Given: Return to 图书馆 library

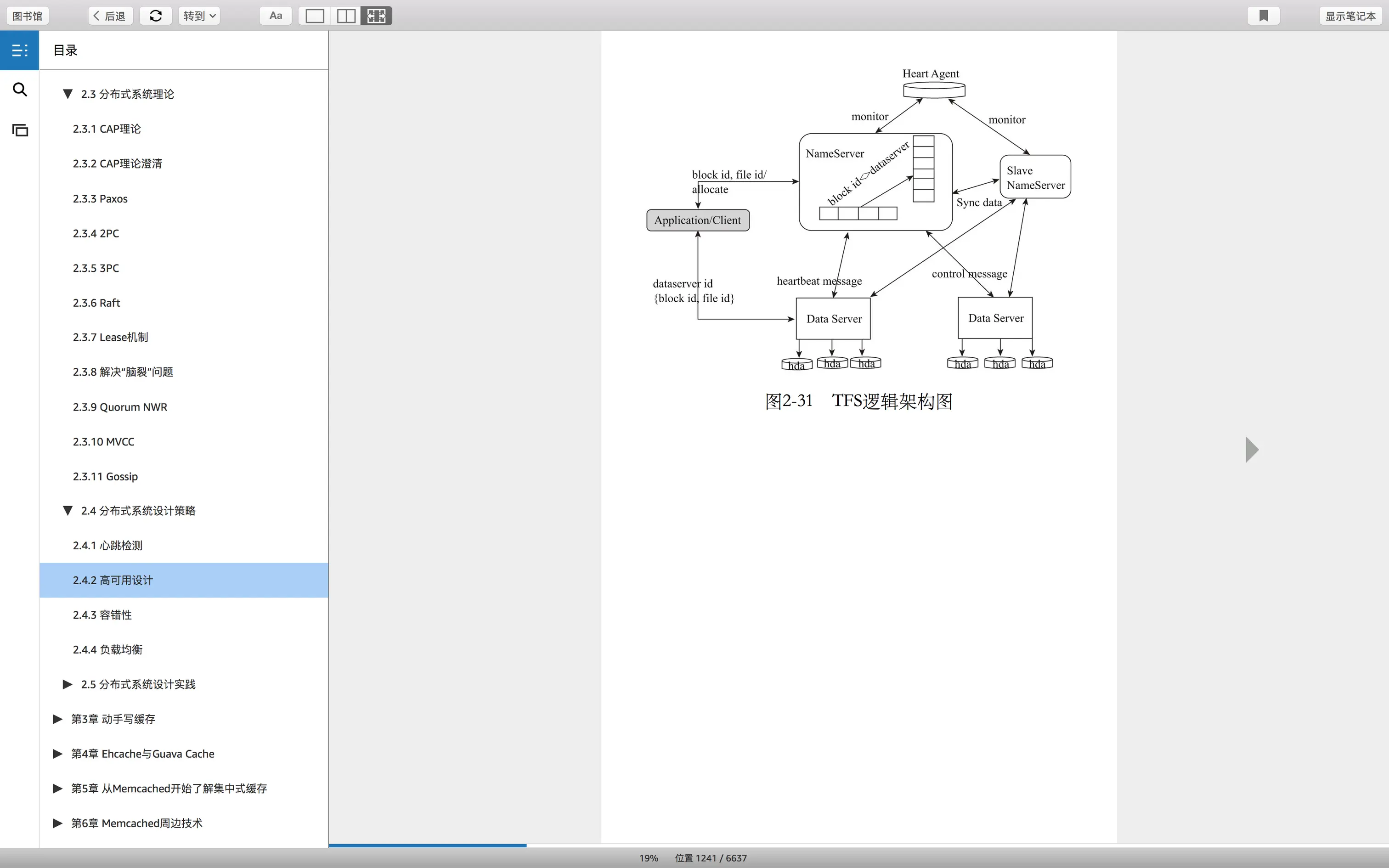Looking at the screenshot, I should 28,16.
